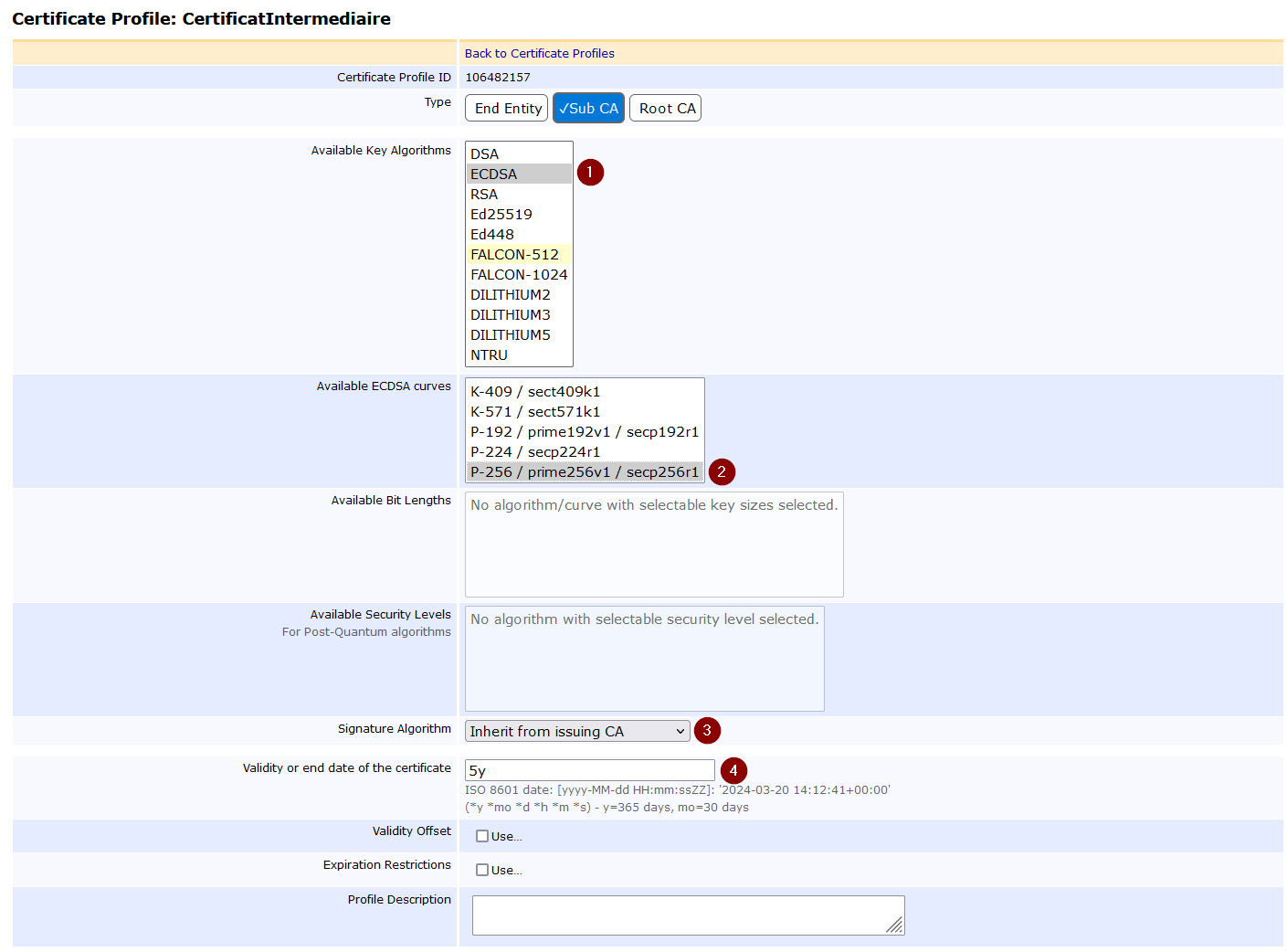
Task: Go back to Certificate Profiles
Action: 539,54
